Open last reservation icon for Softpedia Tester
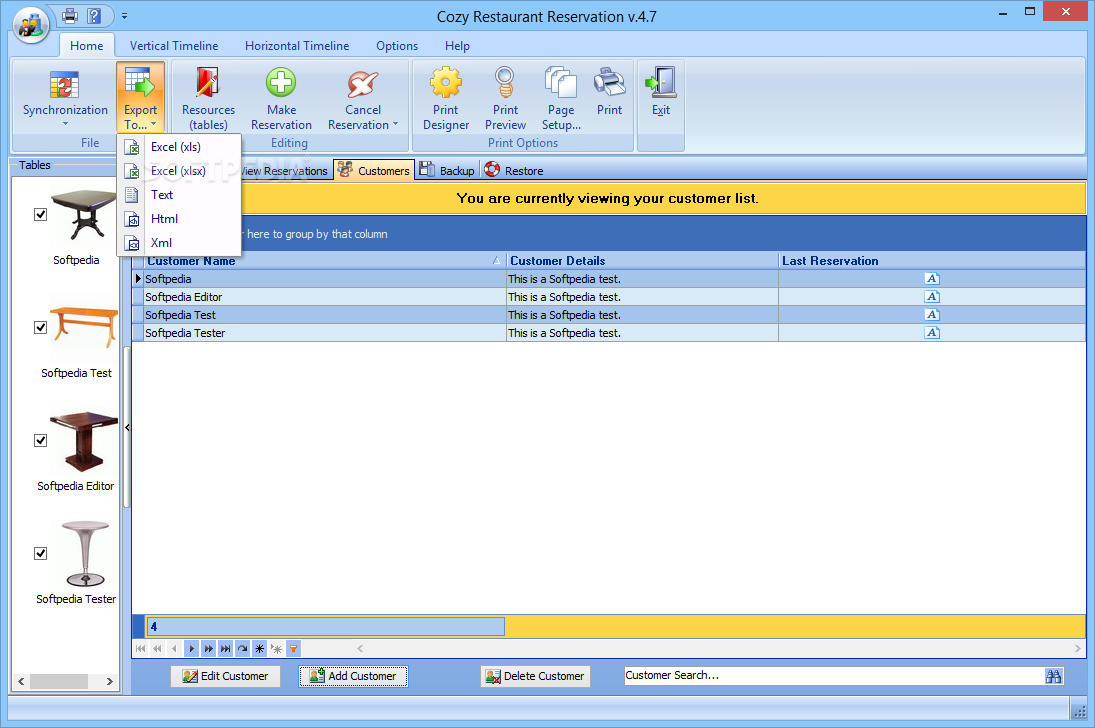This screenshot has height=728, width=1095. click(x=932, y=333)
